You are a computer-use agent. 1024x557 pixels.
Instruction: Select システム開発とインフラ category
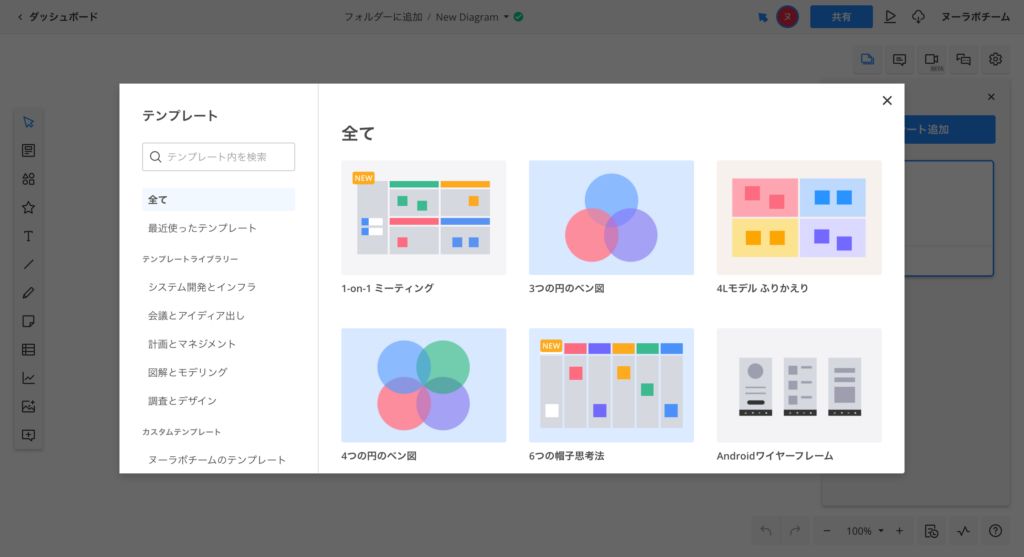202,287
